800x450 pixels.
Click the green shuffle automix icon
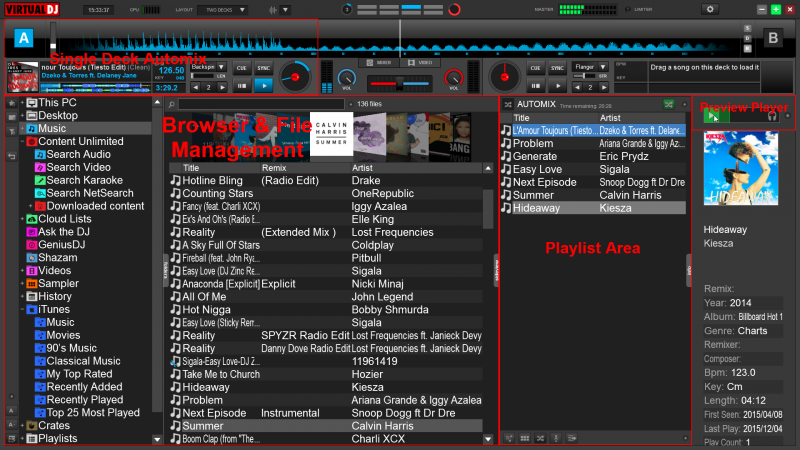click(x=668, y=105)
